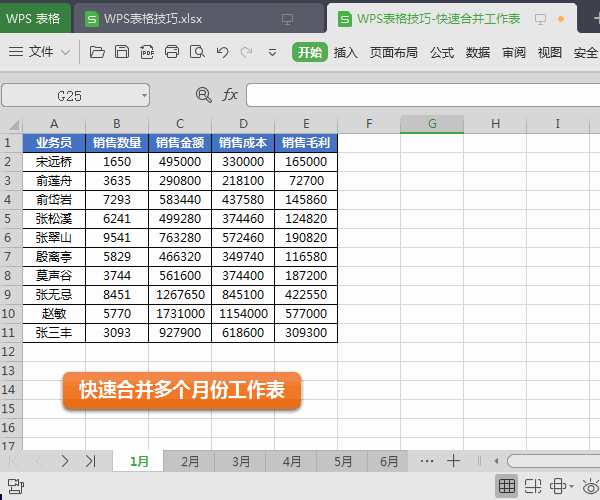Expand the quick access toolbar customize arrow
Screen dimensions: 600x500
tap(272, 52)
